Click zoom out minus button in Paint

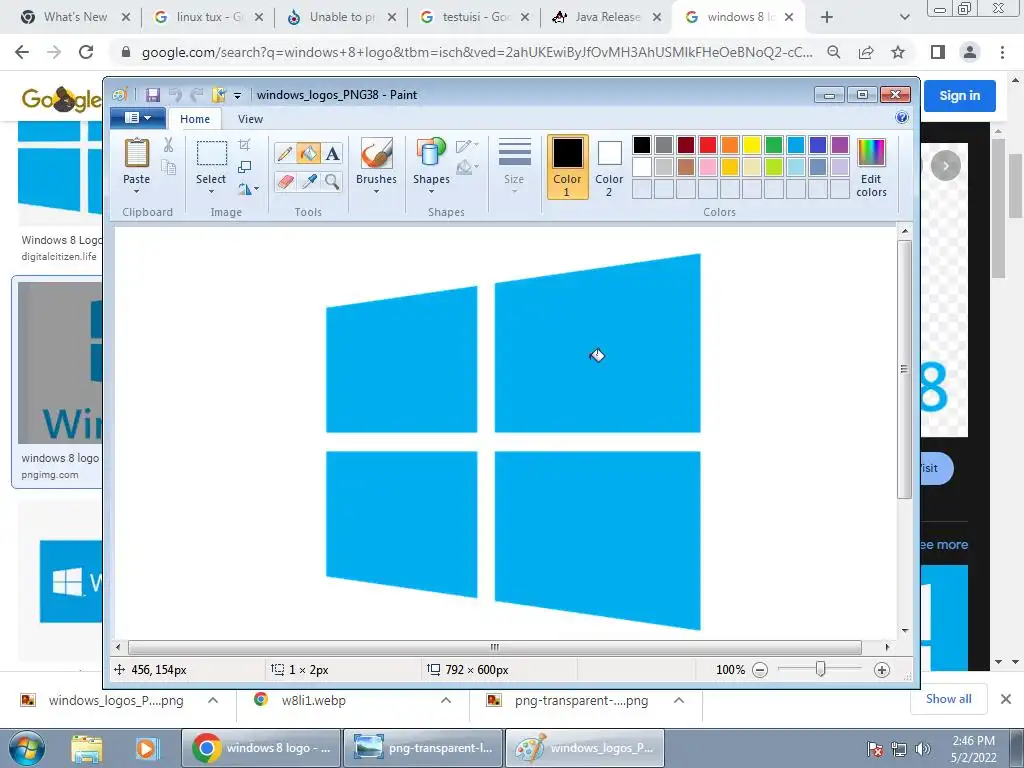tap(760, 670)
